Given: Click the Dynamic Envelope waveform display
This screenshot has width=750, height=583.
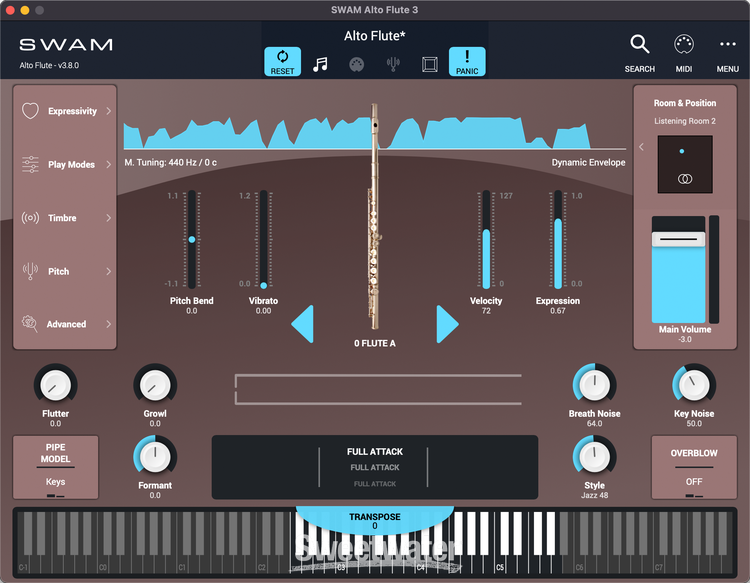Looking at the screenshot, I should coord(375,132).
